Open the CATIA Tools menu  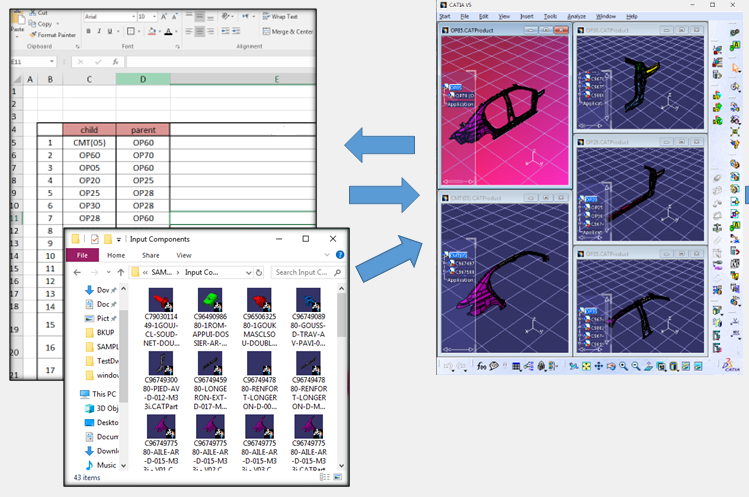550,16
